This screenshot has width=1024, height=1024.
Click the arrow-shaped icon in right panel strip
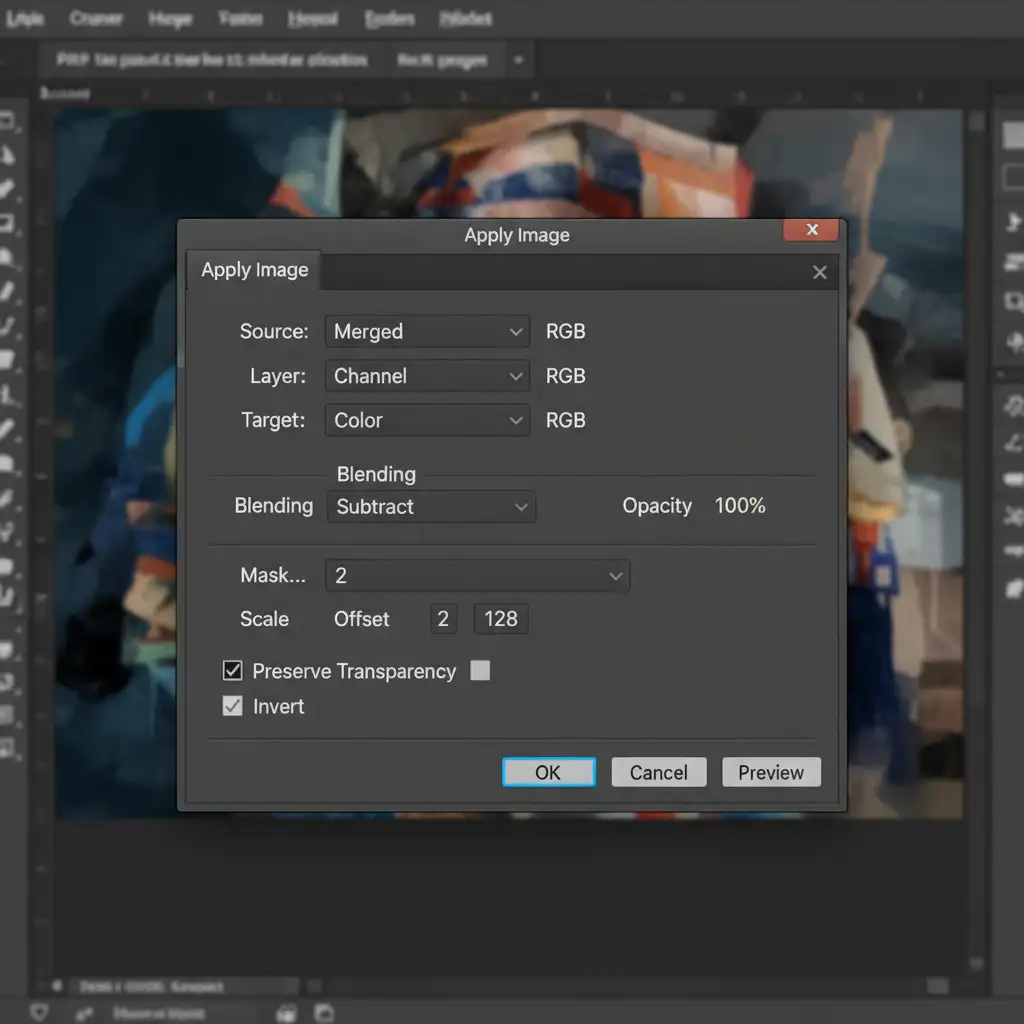pyautogui.click(x=1013, y=222)
